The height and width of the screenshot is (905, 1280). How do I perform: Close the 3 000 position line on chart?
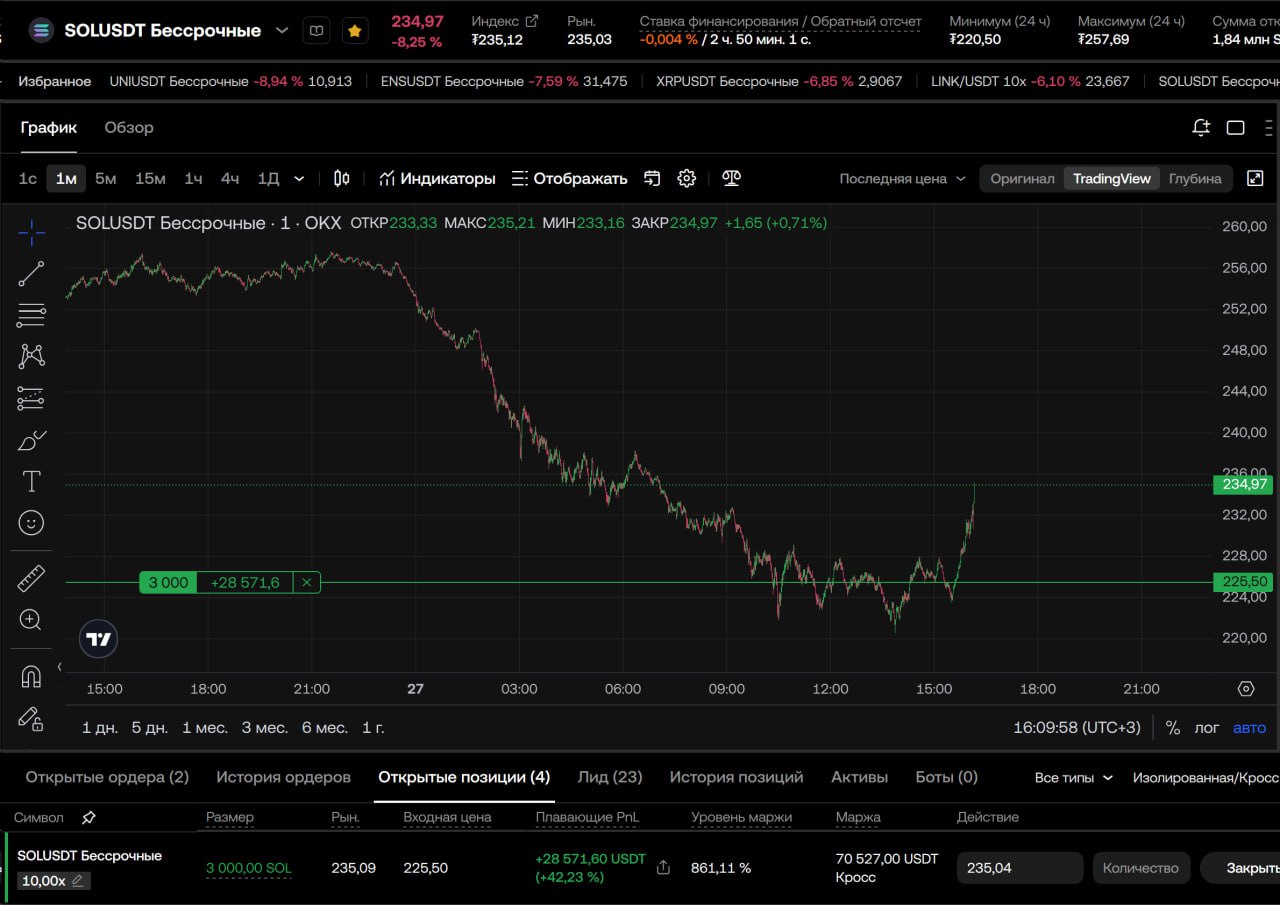[307, 582]
